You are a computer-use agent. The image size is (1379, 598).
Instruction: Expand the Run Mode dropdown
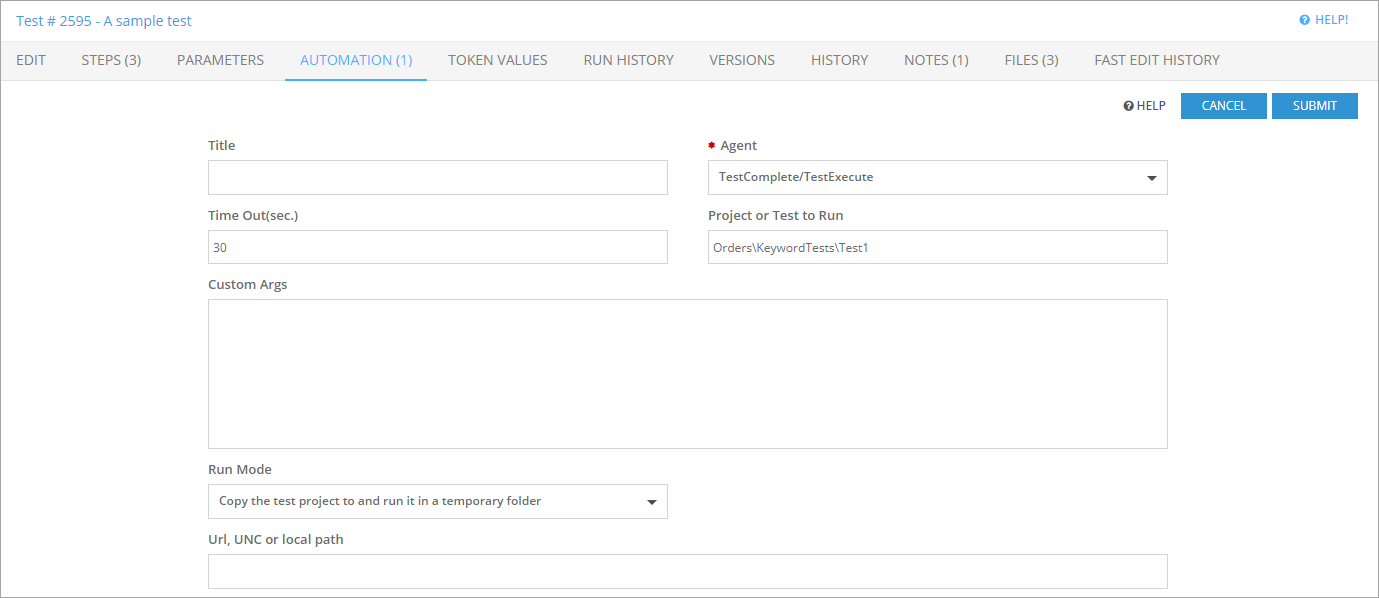[437, 501]
